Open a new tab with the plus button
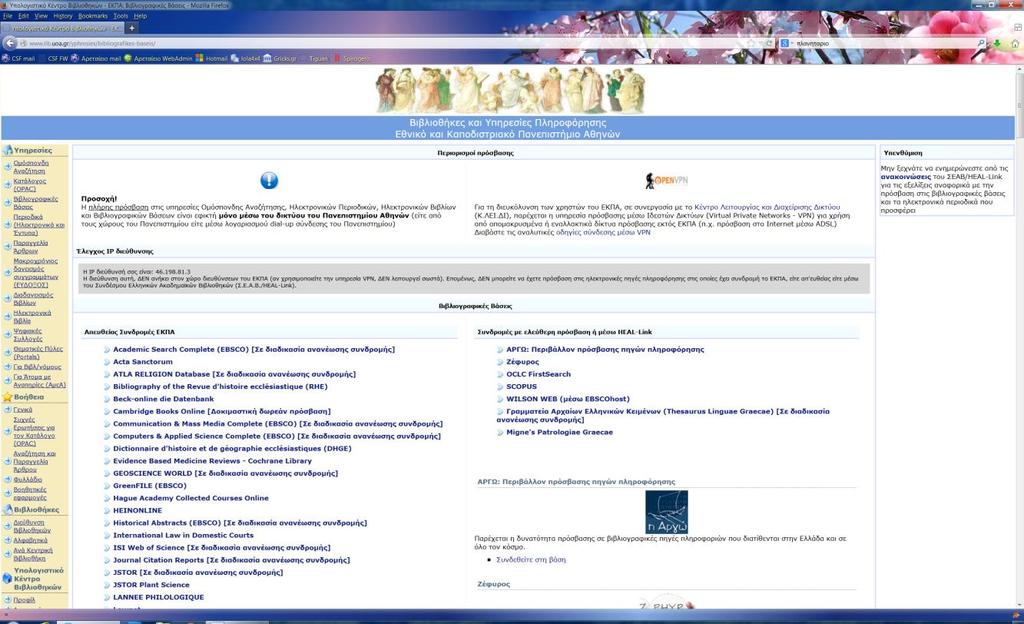 (131, 28)
